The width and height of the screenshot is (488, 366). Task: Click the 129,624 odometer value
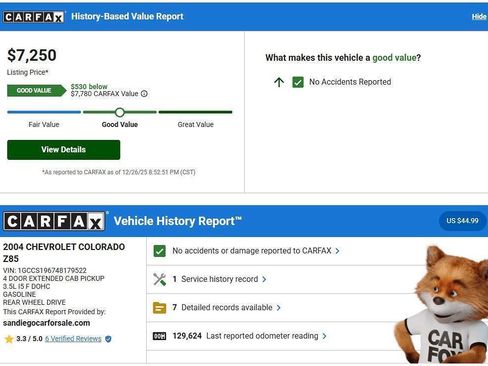coord(187,336)
